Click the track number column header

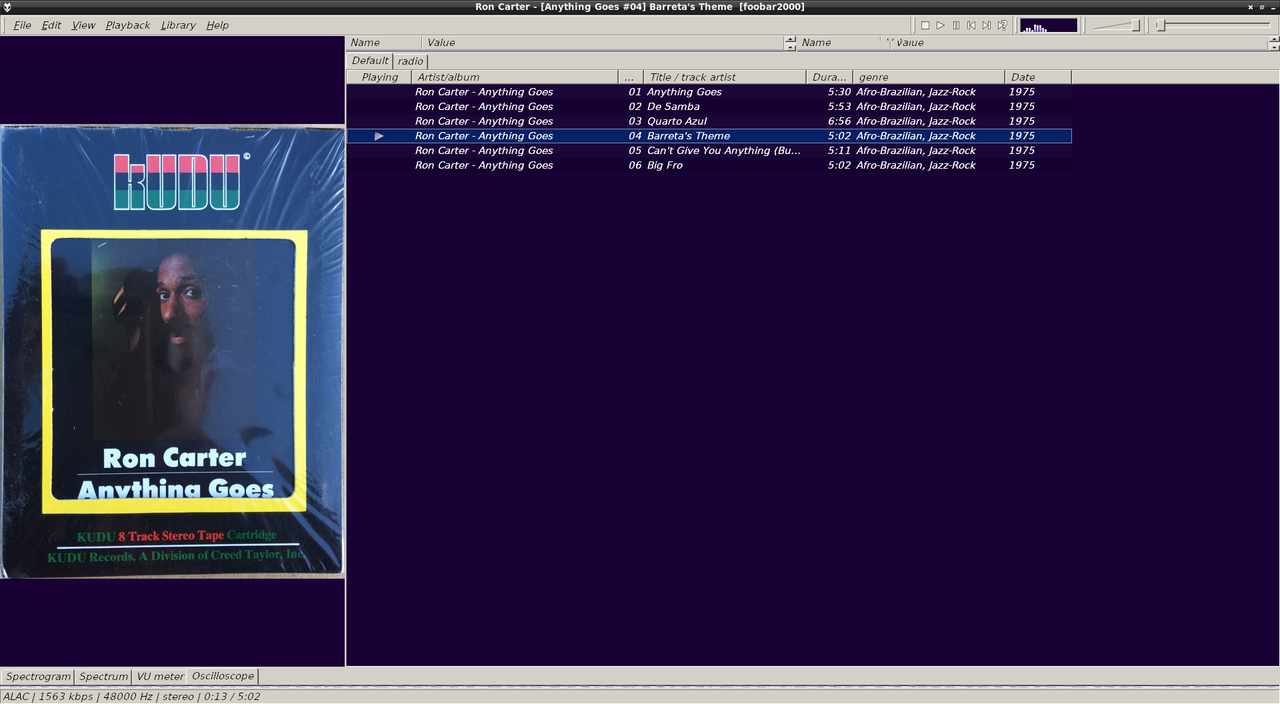click(x=631, y=77)
